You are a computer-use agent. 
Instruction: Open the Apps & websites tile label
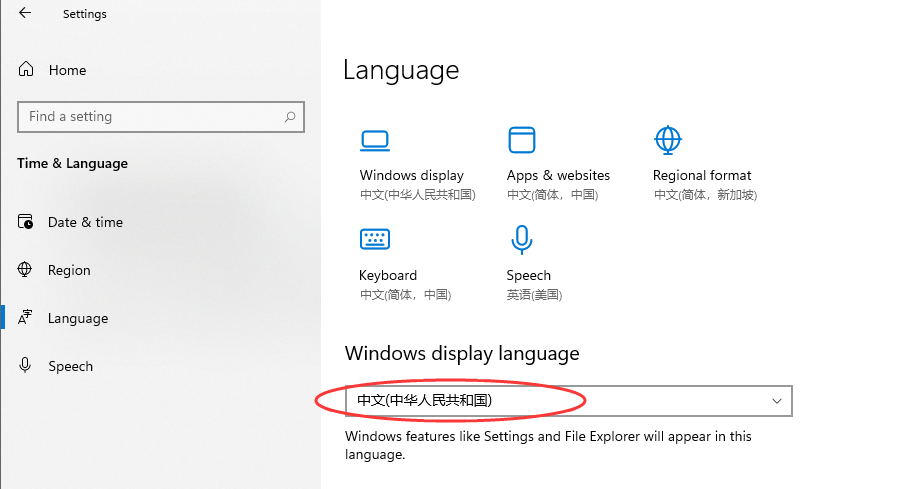tap(558, 175)
